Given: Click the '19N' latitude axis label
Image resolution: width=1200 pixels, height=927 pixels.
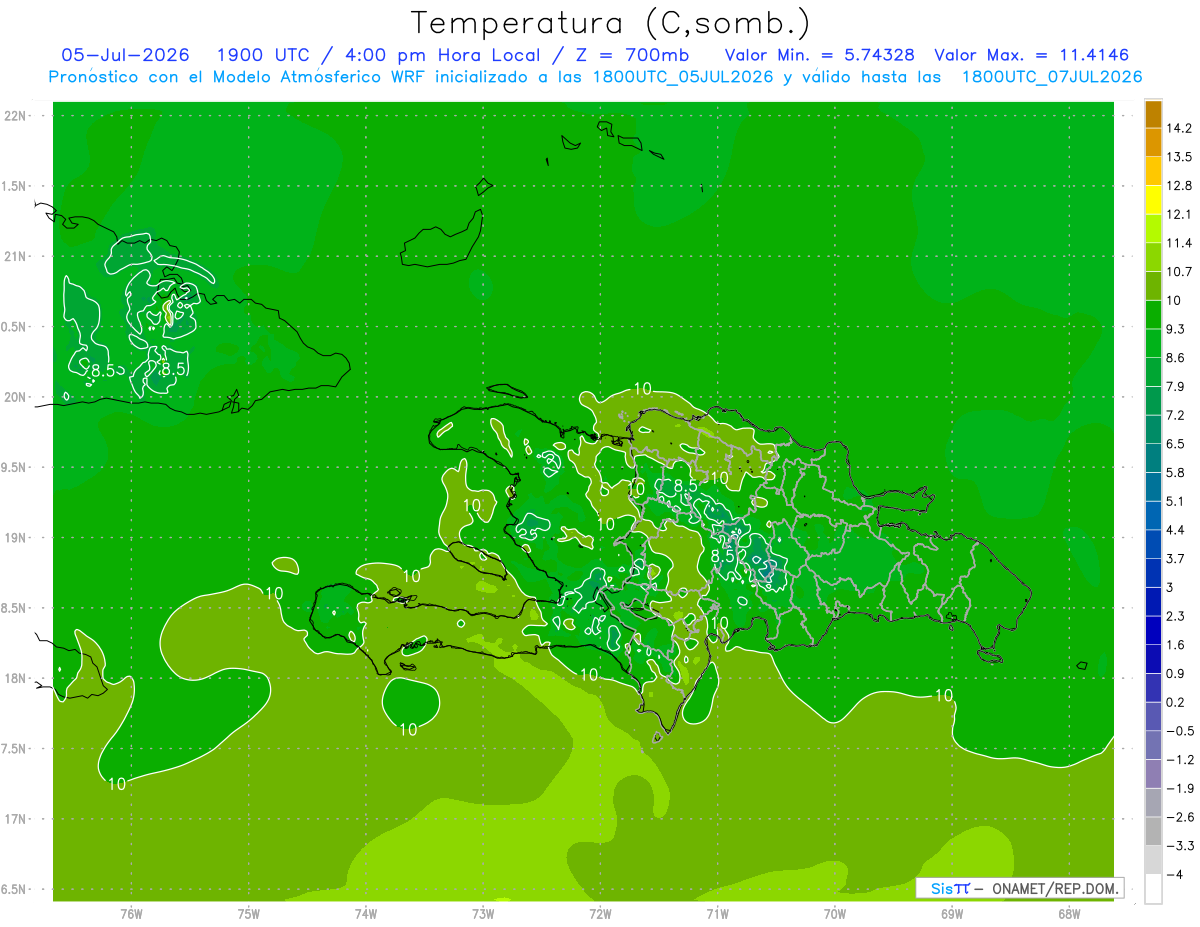Looking at the screenshot, I should point(15,537).
